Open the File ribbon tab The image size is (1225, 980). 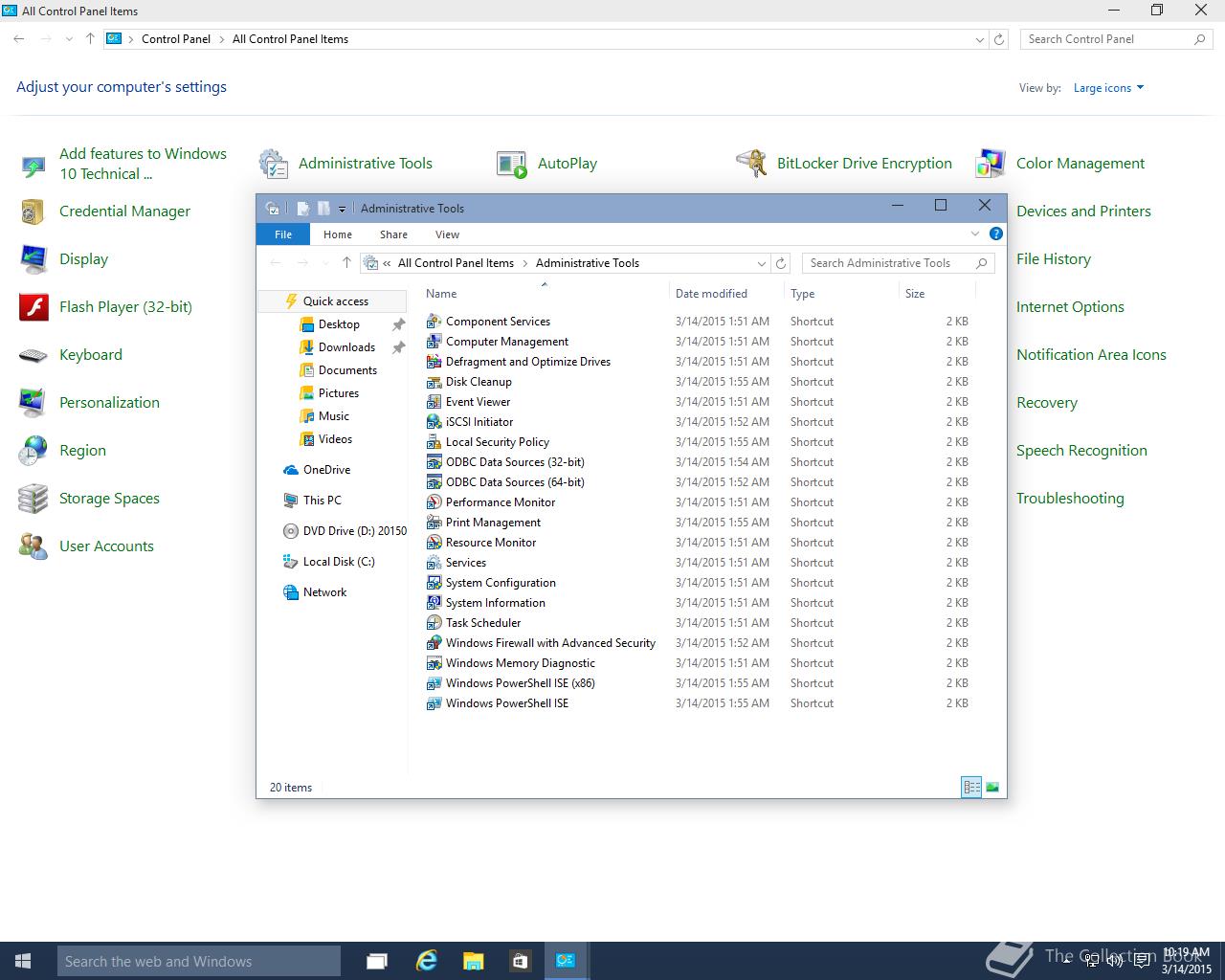coord(283,234)
